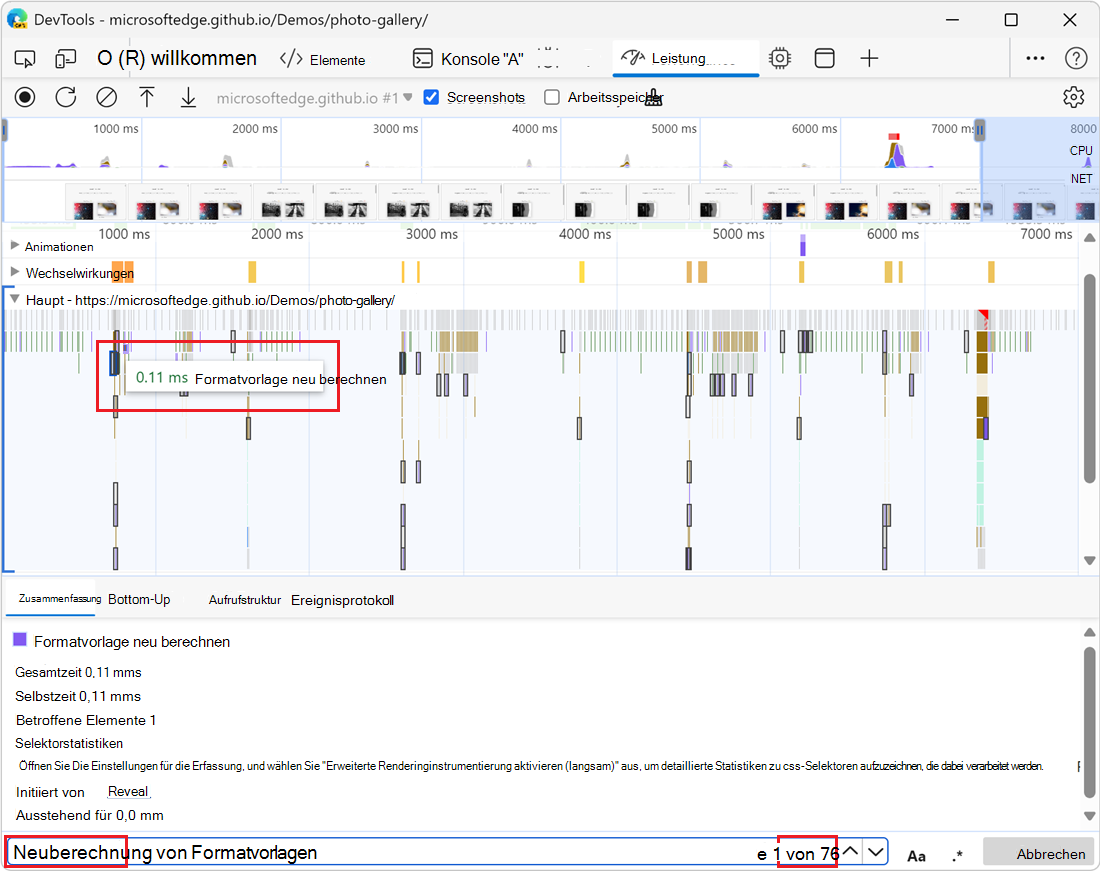Expand the Wechselwirkungen track
Viewport: 1100px width, 871px height.
pyautogui.click(x=15, y=272)
